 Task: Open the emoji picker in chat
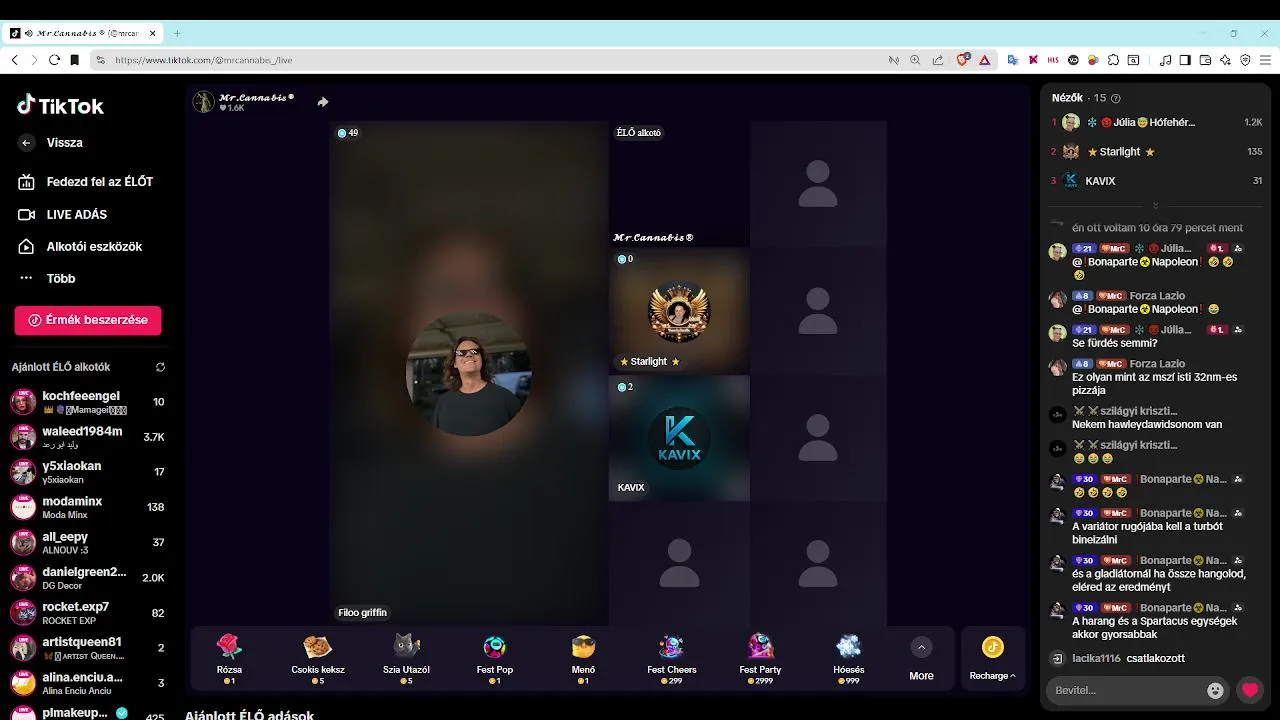(1215, 690)
